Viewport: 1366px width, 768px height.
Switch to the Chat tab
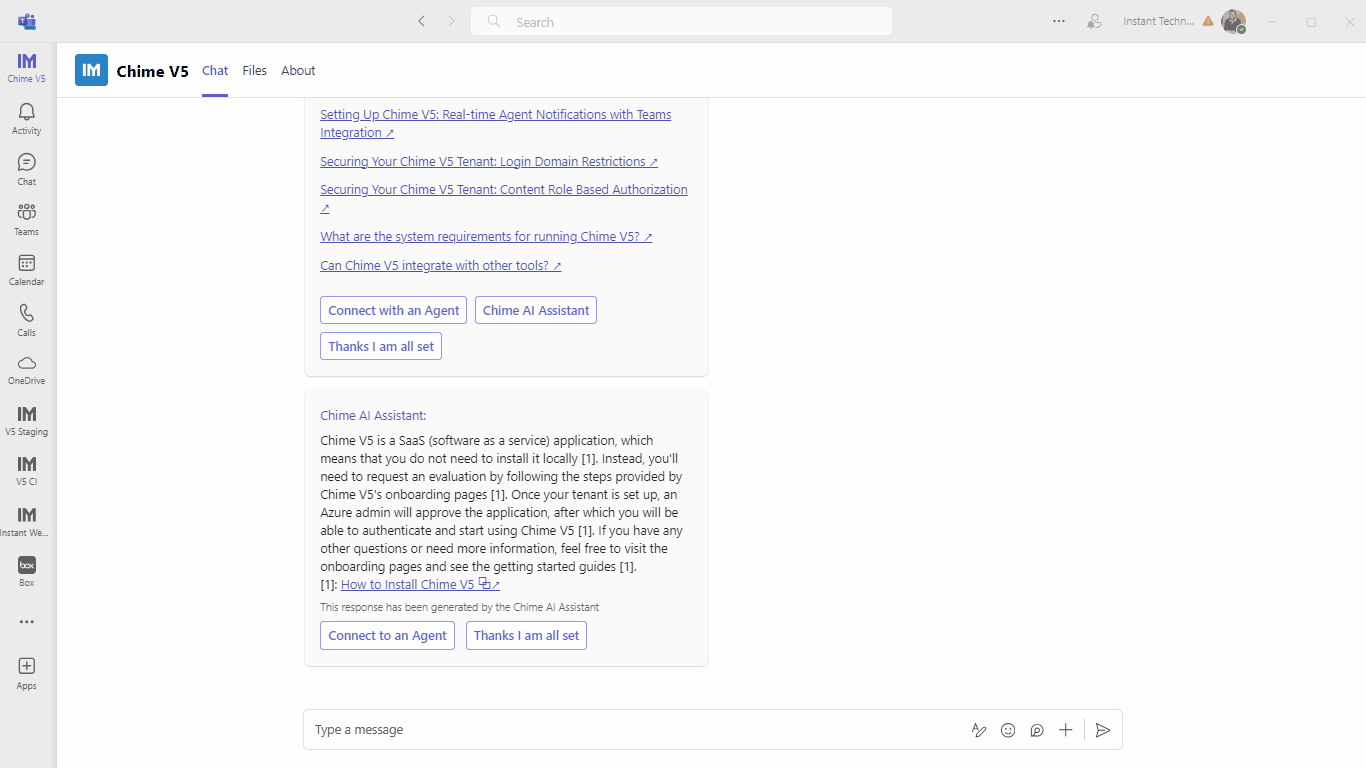coord(215,71)
